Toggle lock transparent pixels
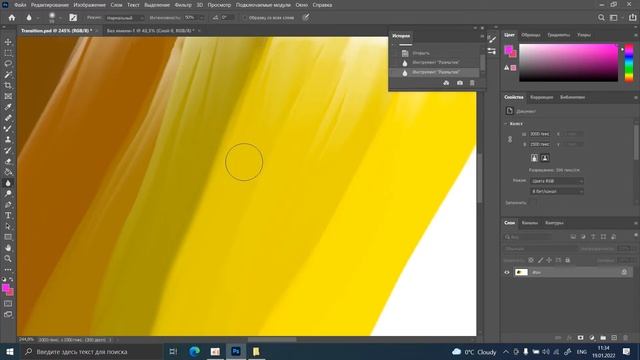This screenshot has height=360, width=640. 531,260
